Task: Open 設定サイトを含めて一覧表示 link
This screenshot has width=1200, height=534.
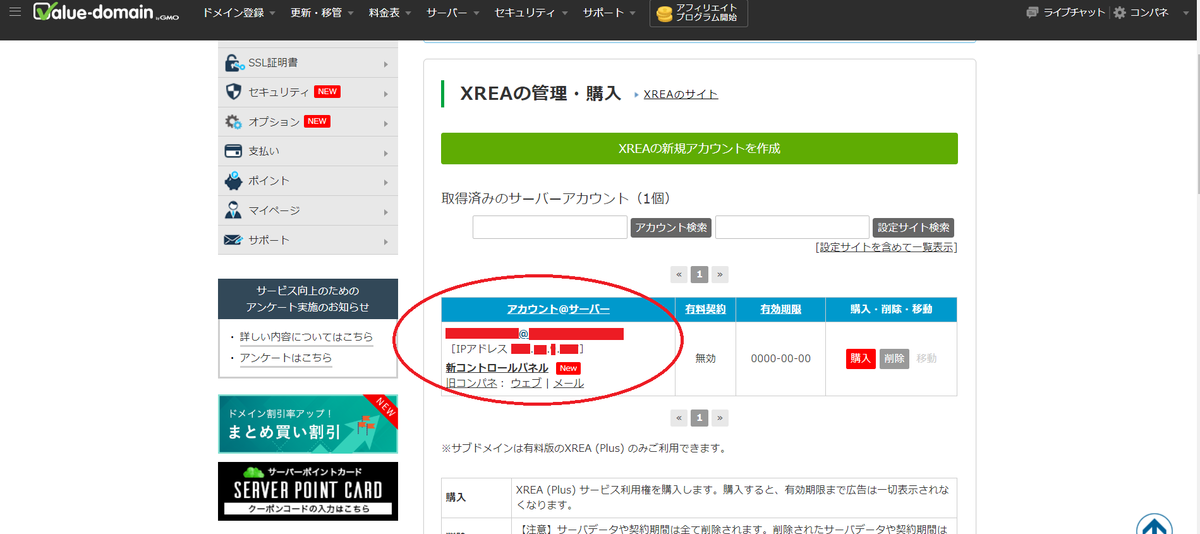Action: tap(886, 247)
